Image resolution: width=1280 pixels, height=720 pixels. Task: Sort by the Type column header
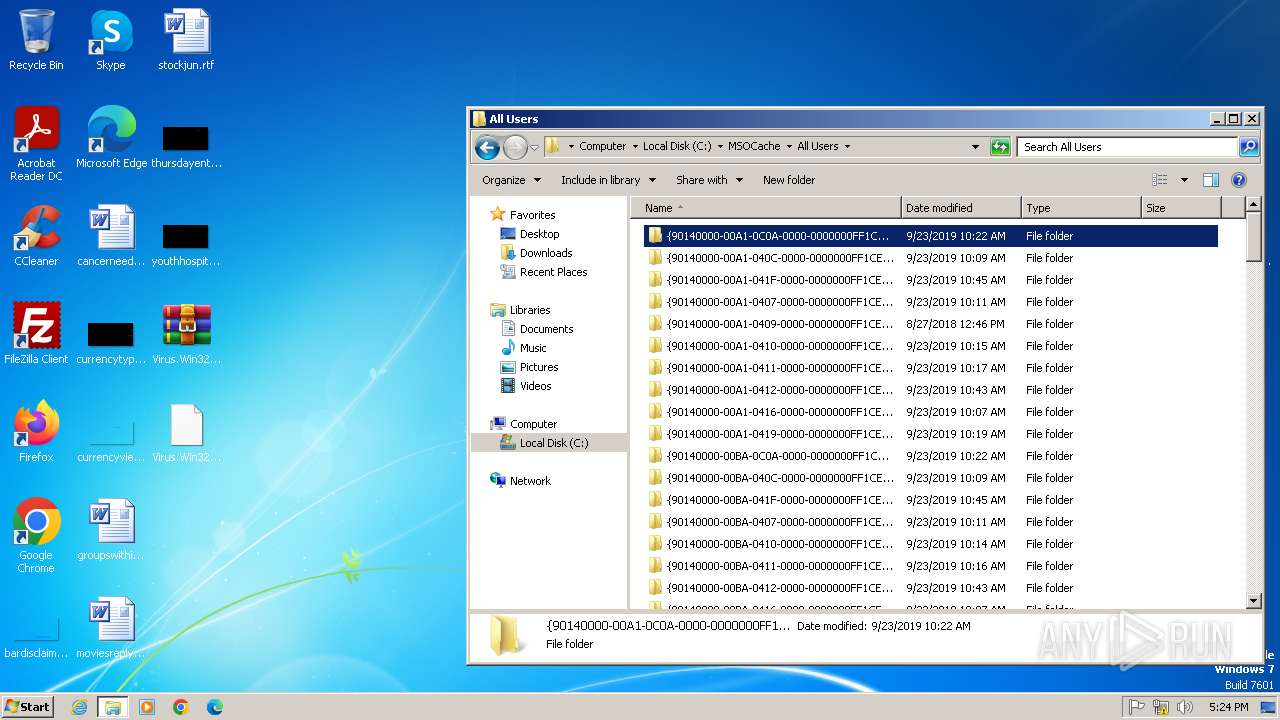(1081, 208)
